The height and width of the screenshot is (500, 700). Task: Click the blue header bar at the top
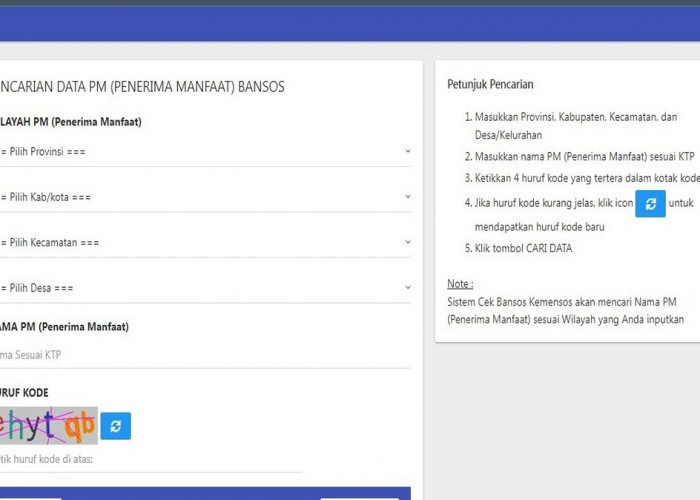pos(350,25)
